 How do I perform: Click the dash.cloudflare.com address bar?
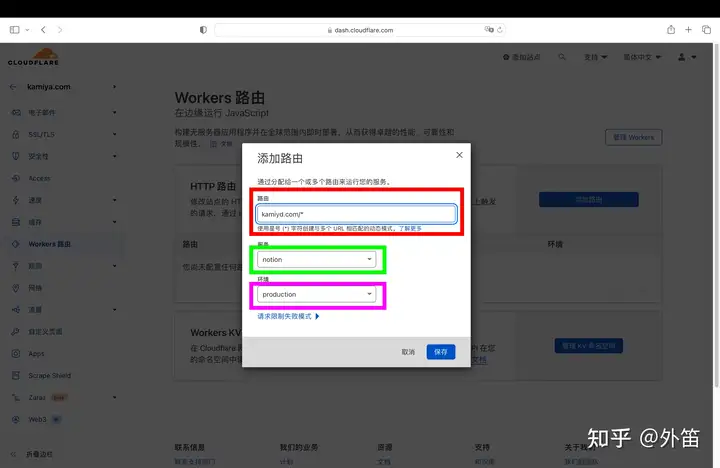pos(360,30)
